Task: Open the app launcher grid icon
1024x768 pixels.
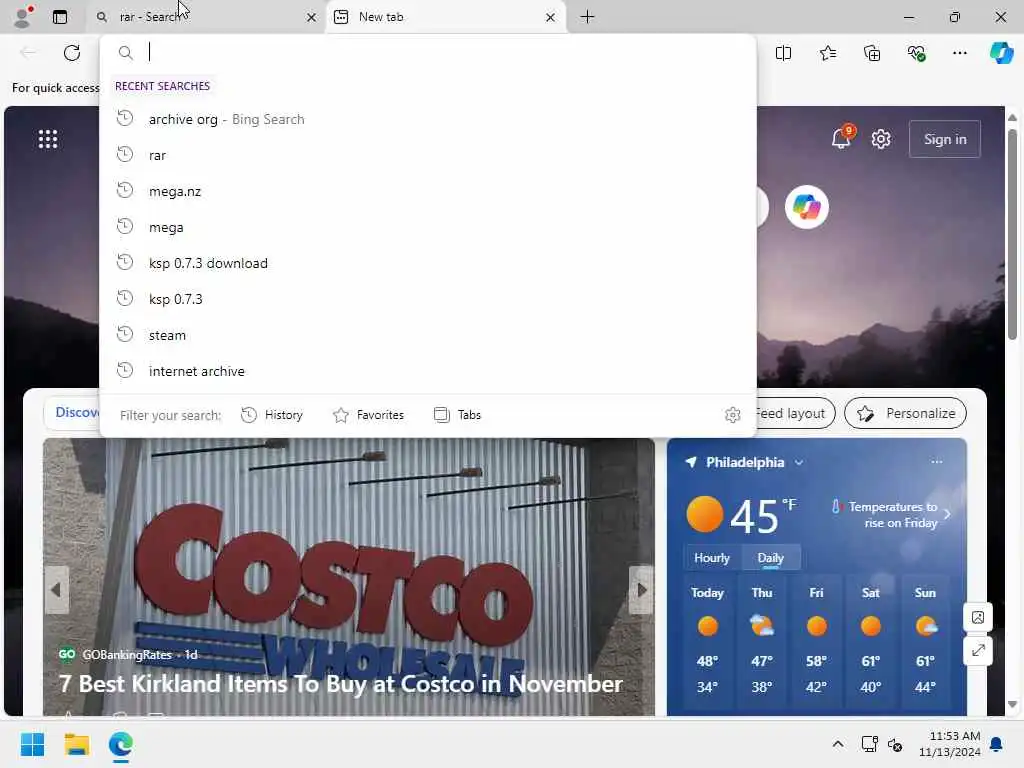Action: tap(48, 139)
